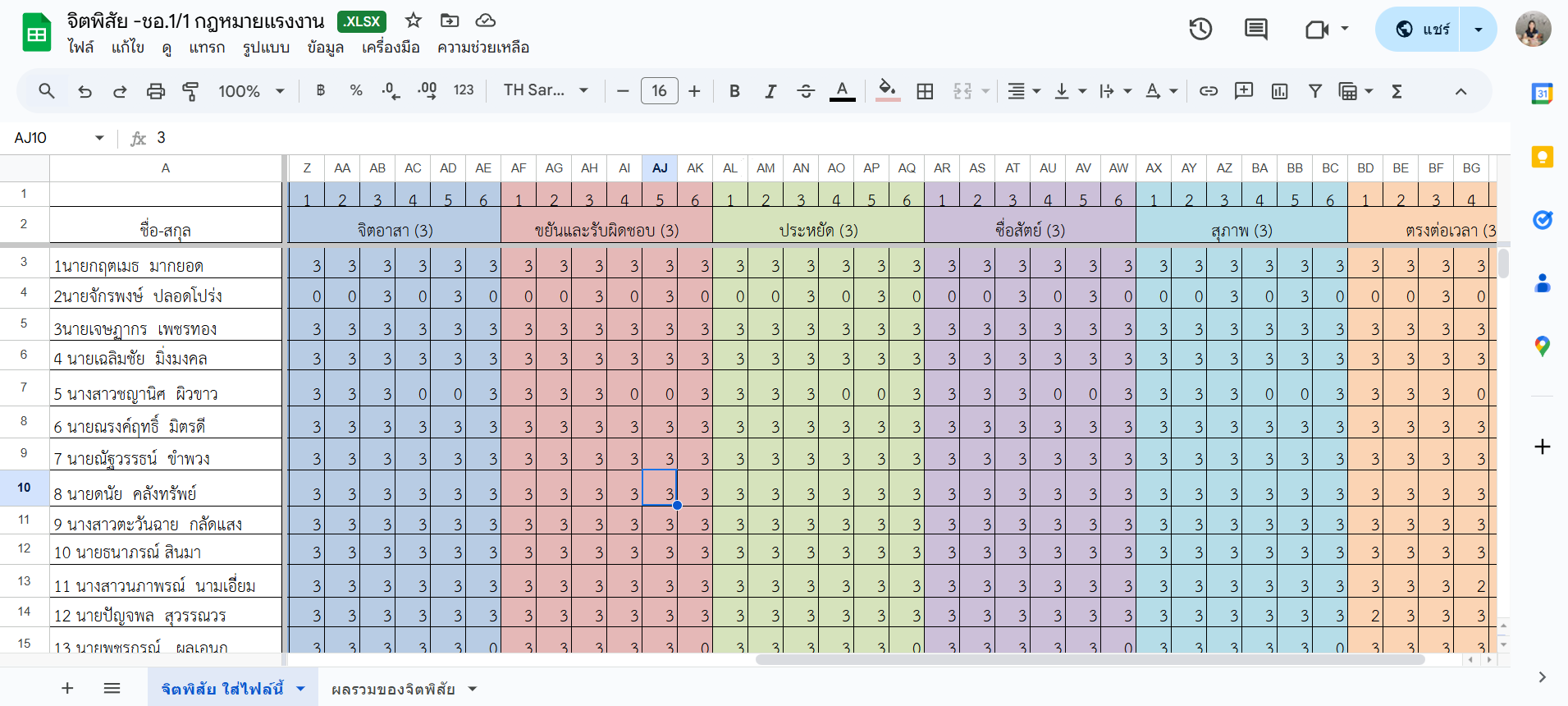This screenshot has height=706, width=1568.
Task: Collapse the toolbar with the chevron
Action: (x=1461, y=91)
